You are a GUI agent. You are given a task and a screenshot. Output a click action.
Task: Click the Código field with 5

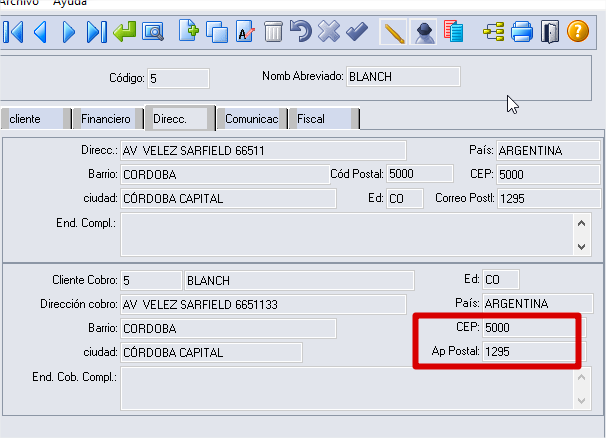pyautogui.click(x=178, y=78)
